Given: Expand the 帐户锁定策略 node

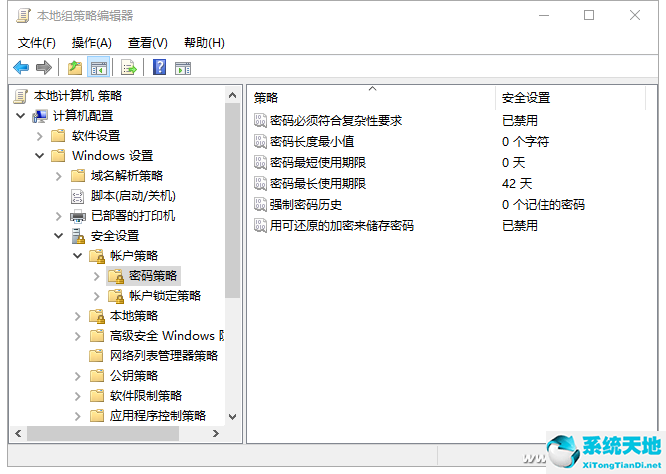Looking at the screenshot, I should pos(96,296).
